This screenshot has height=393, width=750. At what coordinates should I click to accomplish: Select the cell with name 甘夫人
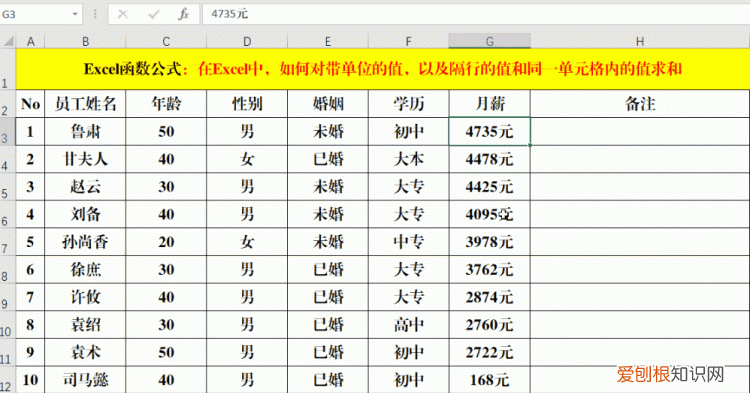[x=86, y=159]
